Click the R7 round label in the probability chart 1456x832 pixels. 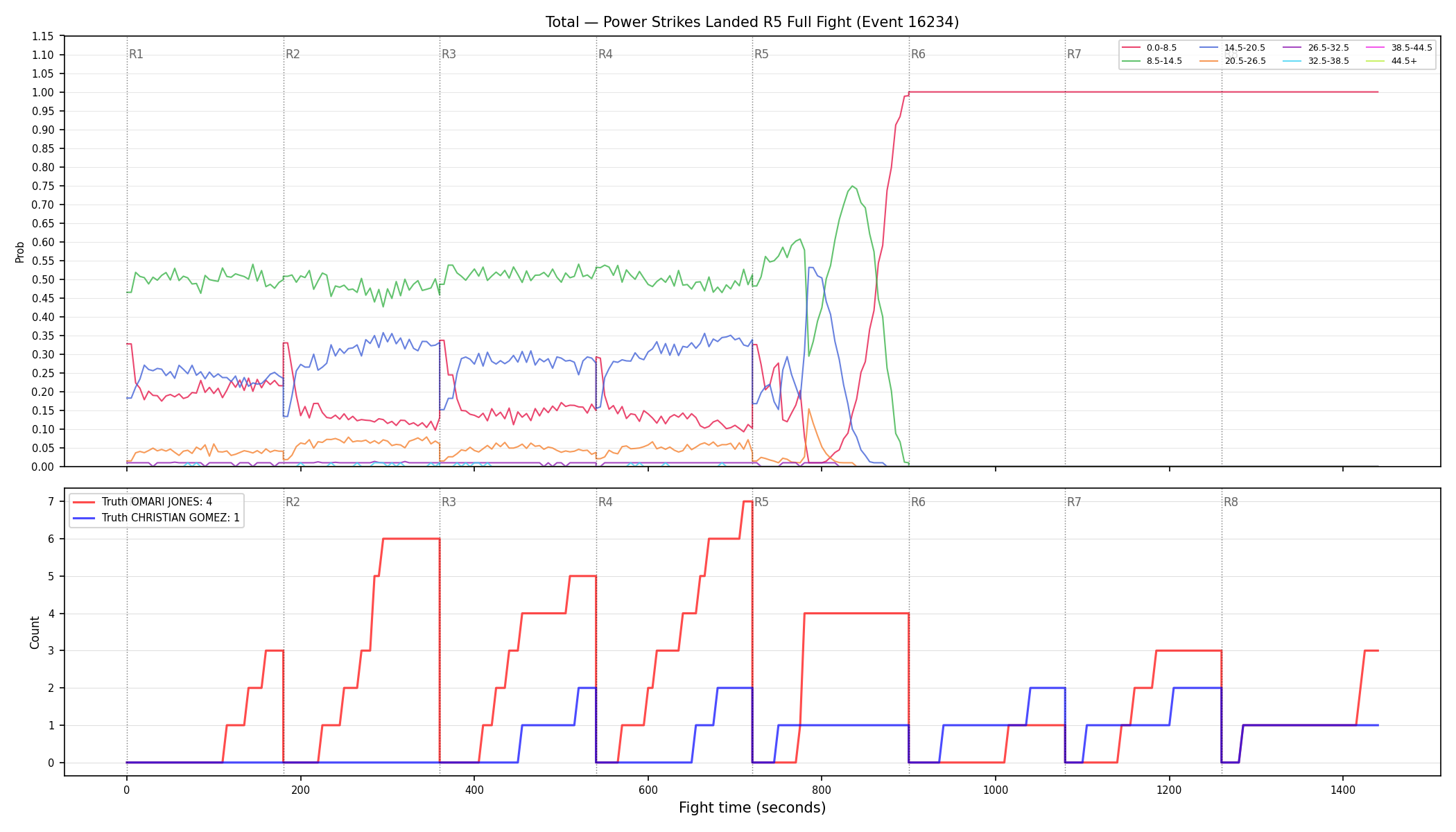coord(1075,54)
